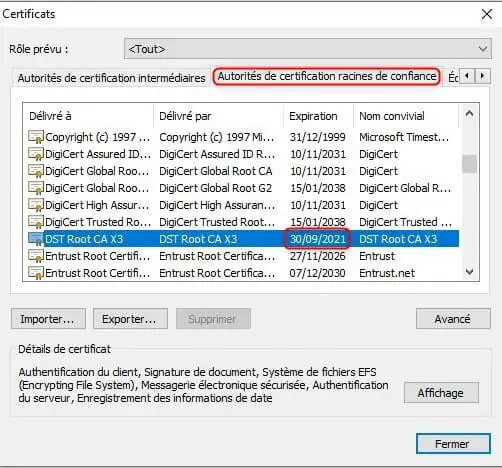Click the 27/11/2026 expiration date
Viewport: 502px width, 468px height.
318,256
